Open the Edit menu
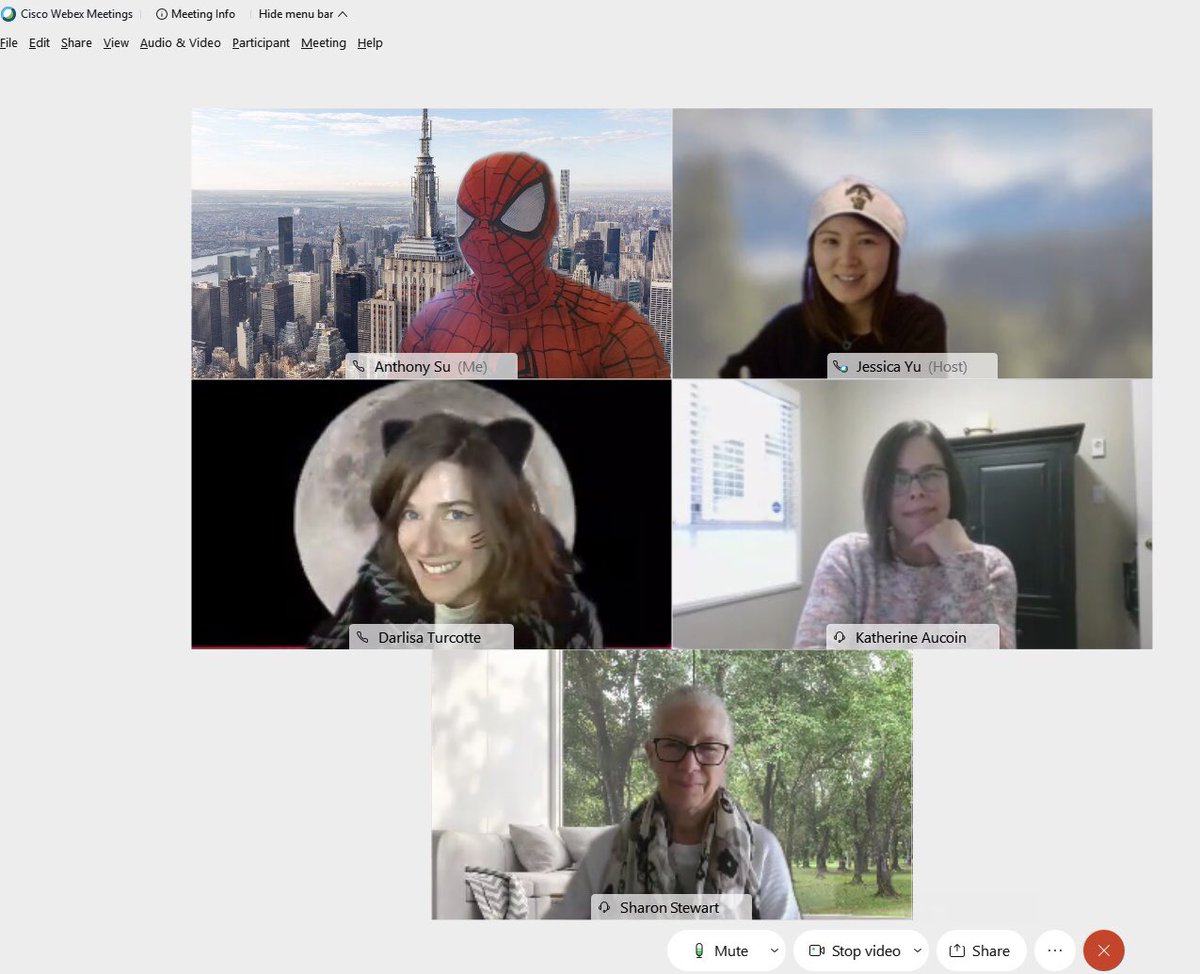 point(39,43)
